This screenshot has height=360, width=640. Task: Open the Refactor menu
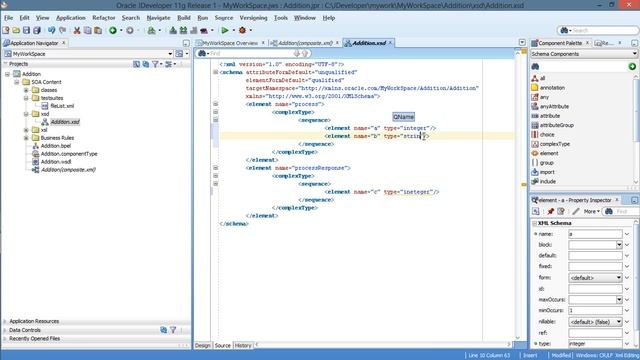tap(104, 18)
